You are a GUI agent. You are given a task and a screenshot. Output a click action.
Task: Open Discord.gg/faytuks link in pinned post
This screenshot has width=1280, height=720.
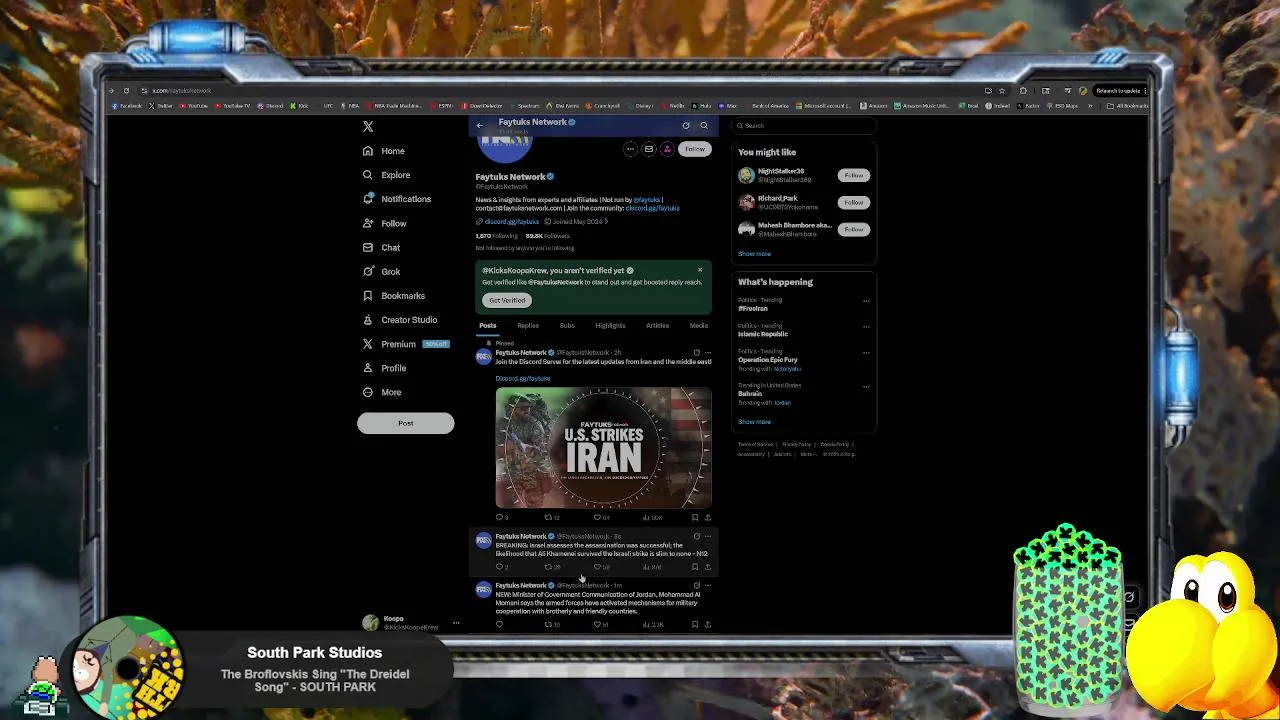pyautogui.click(x=523, y=379)
